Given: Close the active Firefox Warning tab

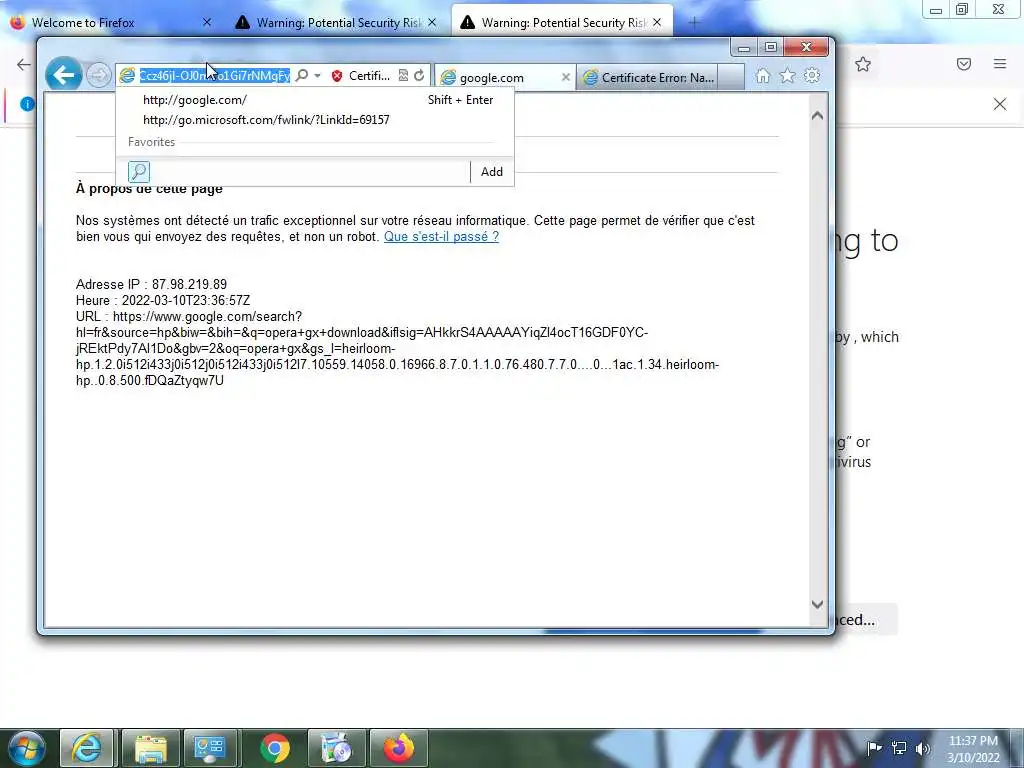Looking at the screenshot, I should [657, 22].
